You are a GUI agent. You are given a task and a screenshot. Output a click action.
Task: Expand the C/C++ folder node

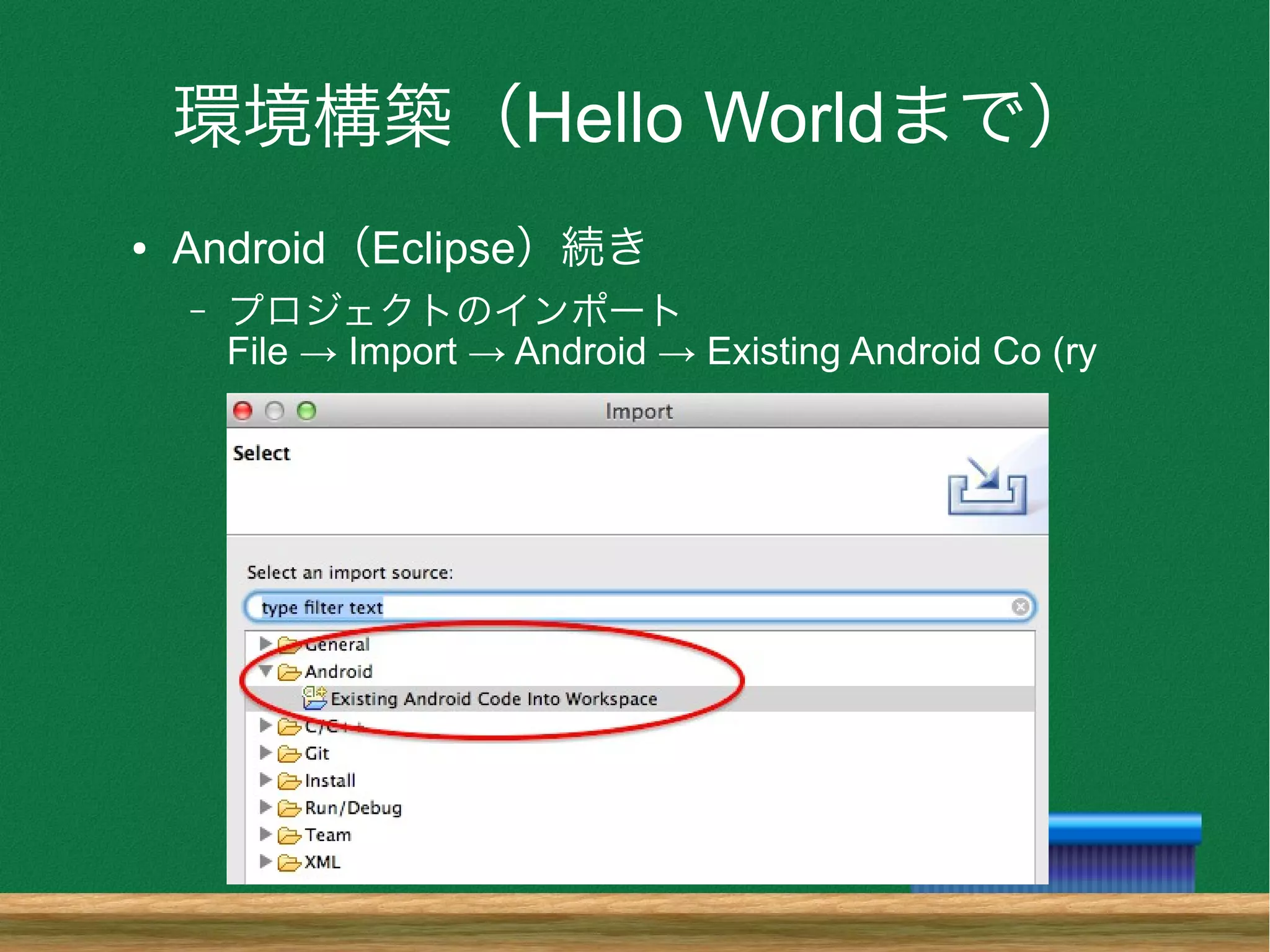[265, 725]
